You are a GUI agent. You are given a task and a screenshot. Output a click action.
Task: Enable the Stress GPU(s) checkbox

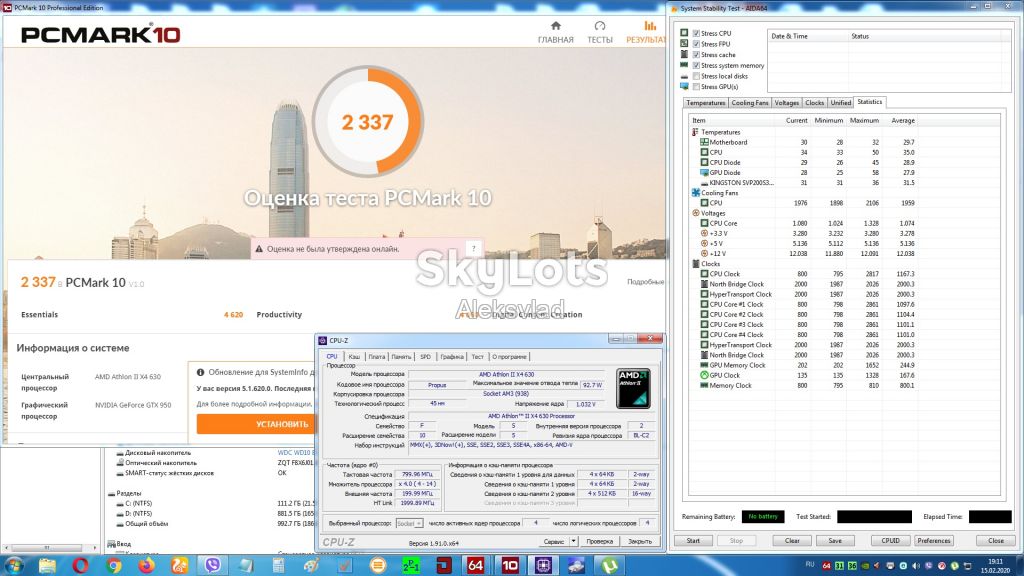coord(696,87)
